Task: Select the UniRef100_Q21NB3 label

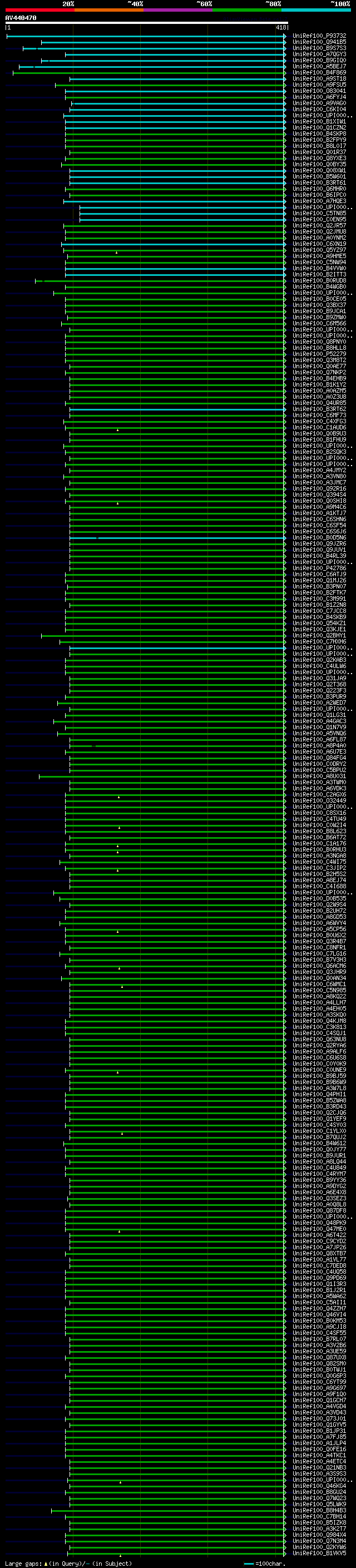Action: coord(319,1467)
